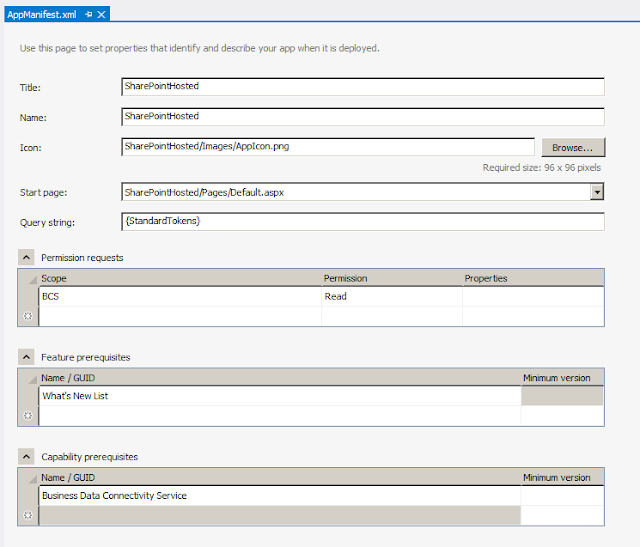Collapse the Capability prerequisites section
Viewport: 640px width, 547px height.
tap(25, 456)
